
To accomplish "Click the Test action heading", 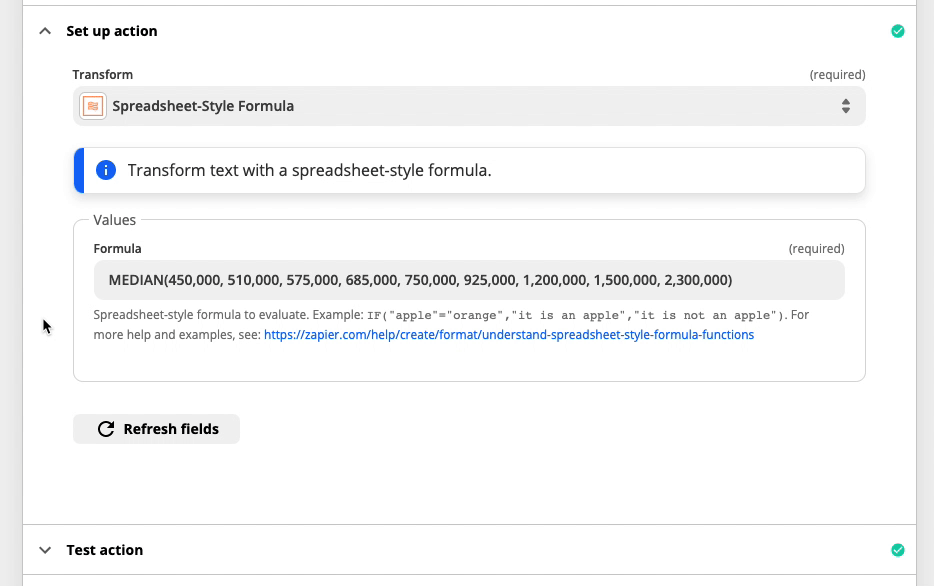I will coord(105,550).
